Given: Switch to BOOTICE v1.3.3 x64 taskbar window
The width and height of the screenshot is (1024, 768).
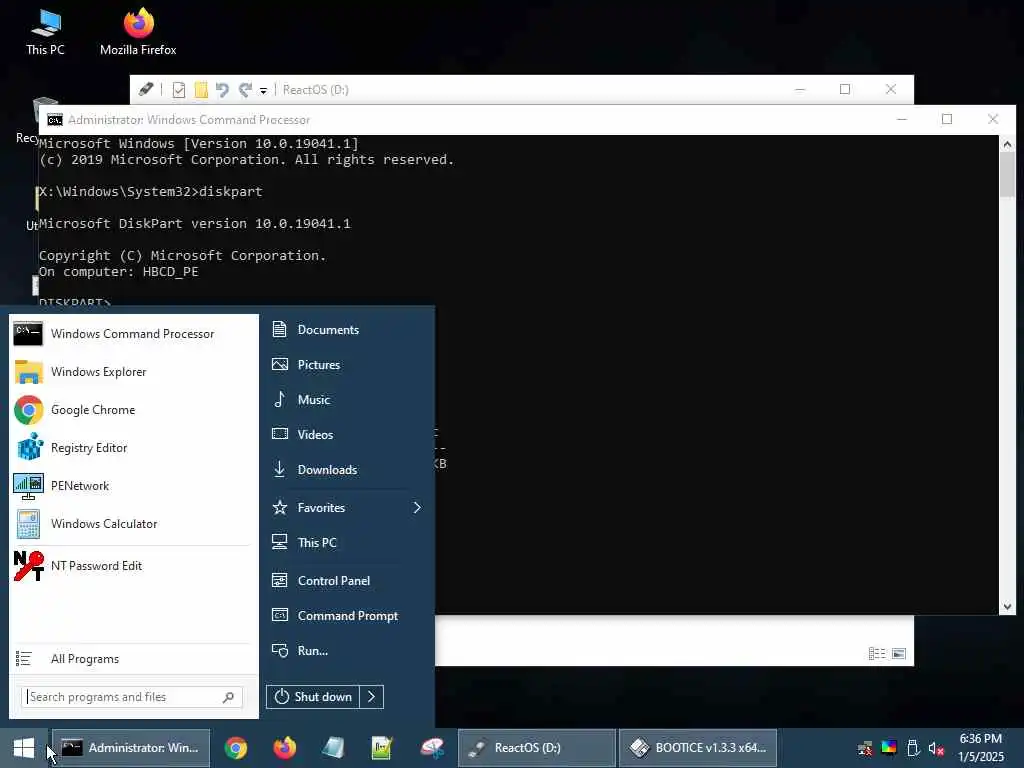Looking at the screenshot, I should click(x=698, y=748).
